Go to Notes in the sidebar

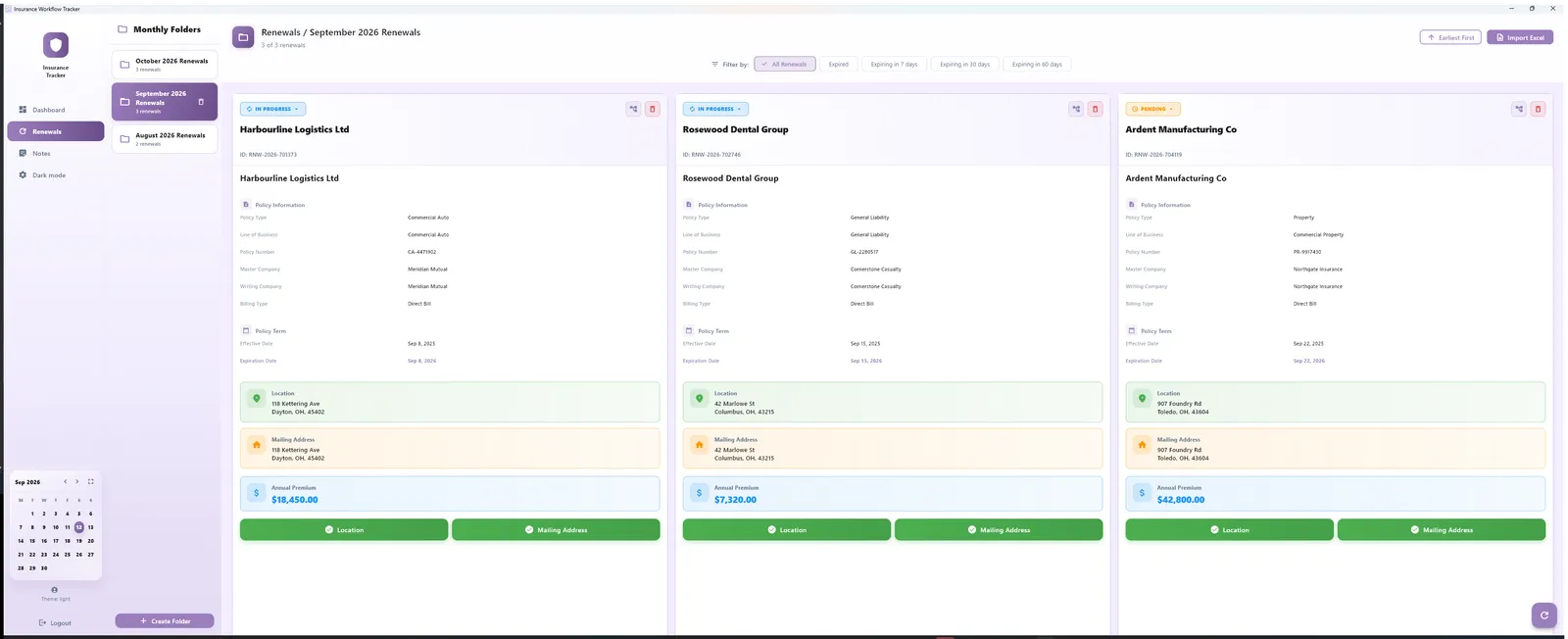tap(56, 153)
